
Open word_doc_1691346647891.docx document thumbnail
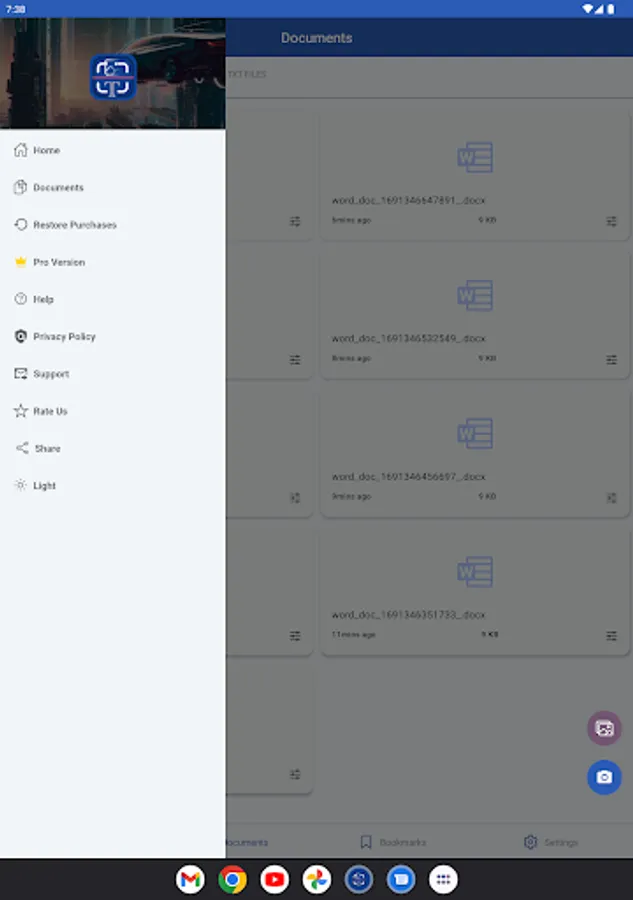coord(474,157)
